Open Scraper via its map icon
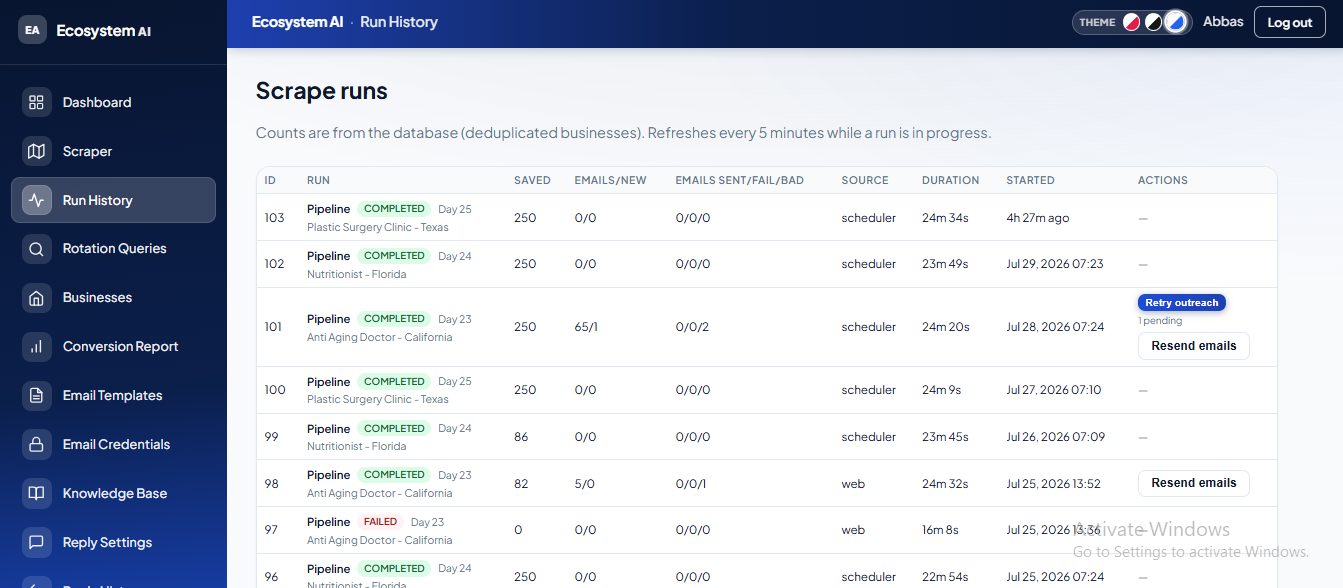The width and height of the screenshot is (1343, 588). point(37,151)
